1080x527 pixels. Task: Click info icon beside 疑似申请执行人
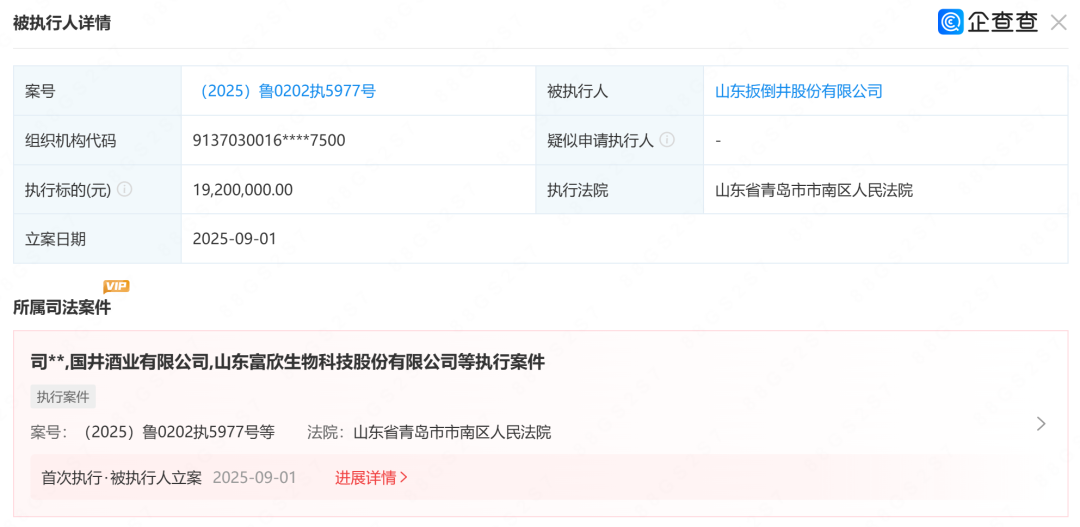tap(667, 140)
